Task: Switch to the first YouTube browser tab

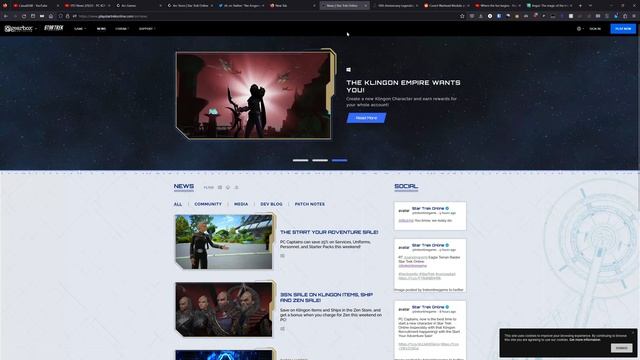Action: 35,6
